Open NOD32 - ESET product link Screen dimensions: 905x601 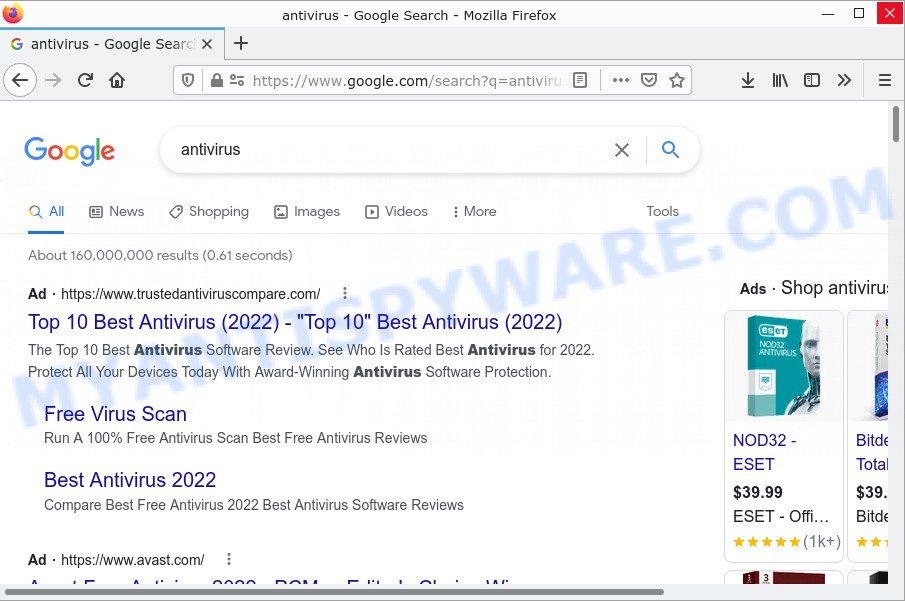(765, 452)
